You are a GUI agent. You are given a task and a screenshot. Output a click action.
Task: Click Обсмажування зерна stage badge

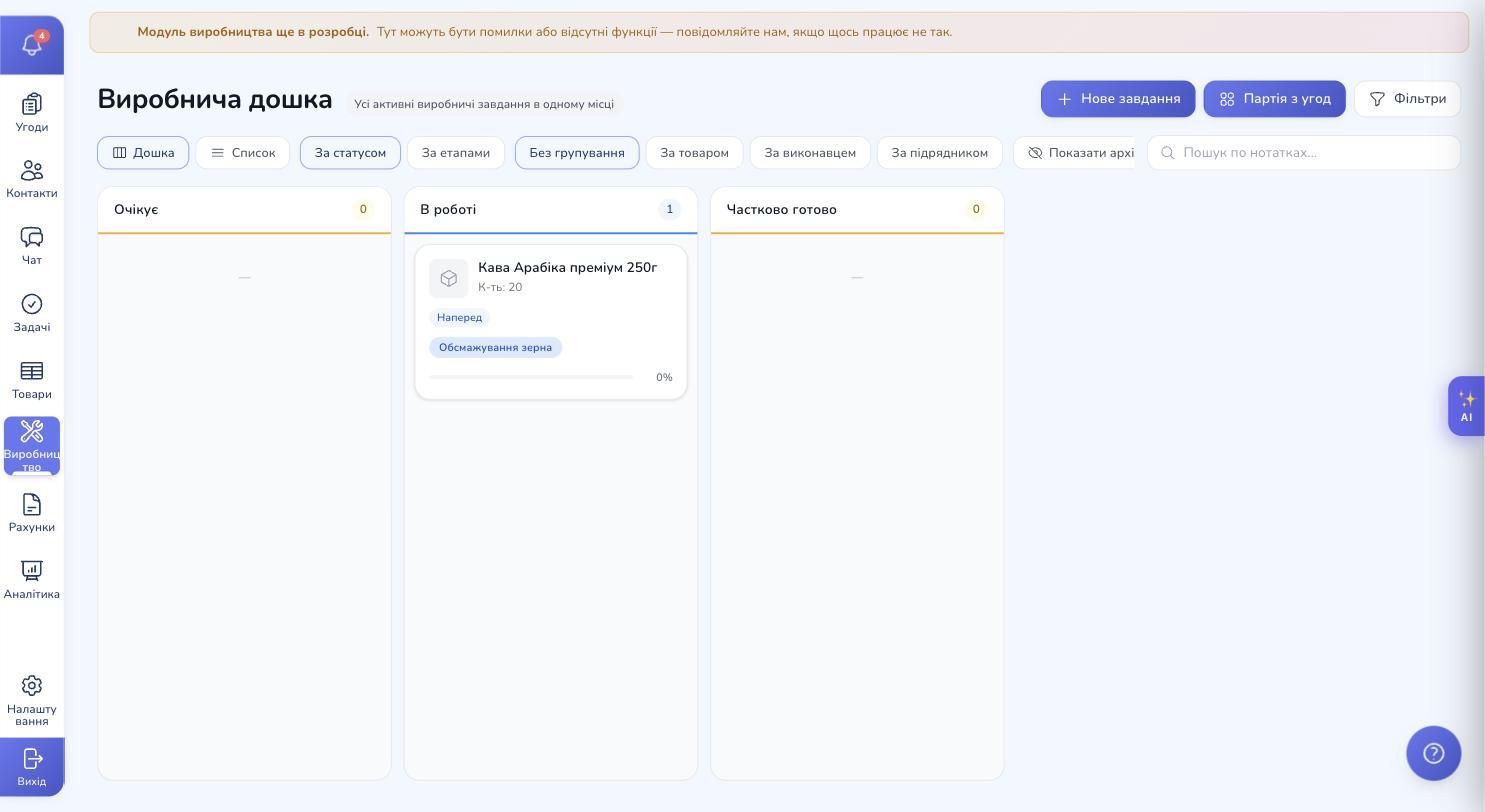[x=495, y=348]
